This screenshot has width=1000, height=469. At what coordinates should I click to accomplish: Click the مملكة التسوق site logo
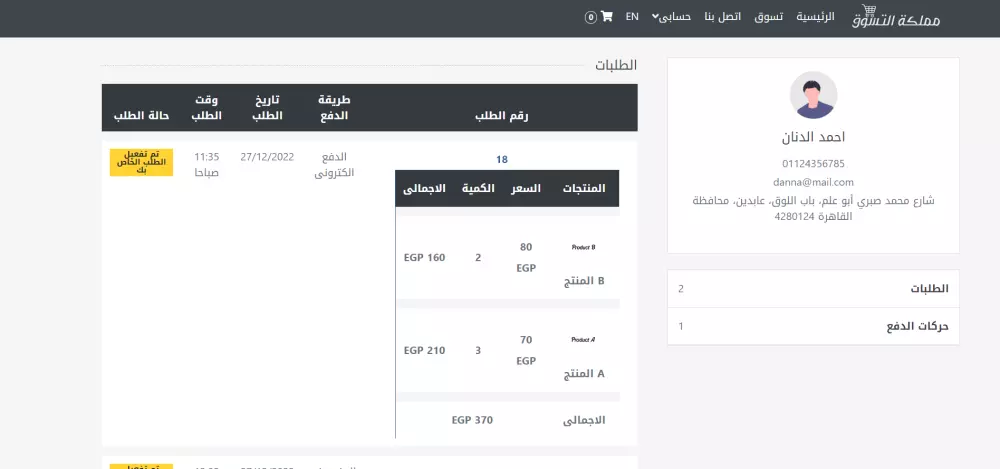(896, 17)
